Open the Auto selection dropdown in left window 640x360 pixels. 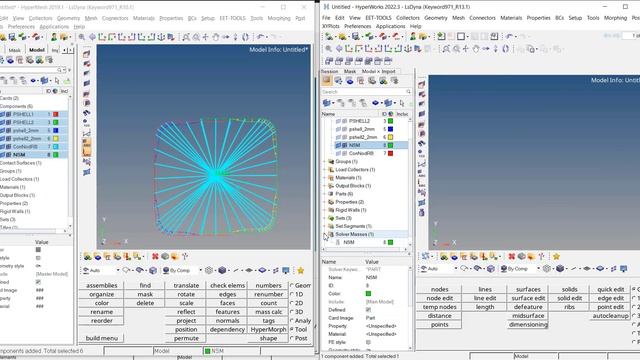click(x=118, y=270)
